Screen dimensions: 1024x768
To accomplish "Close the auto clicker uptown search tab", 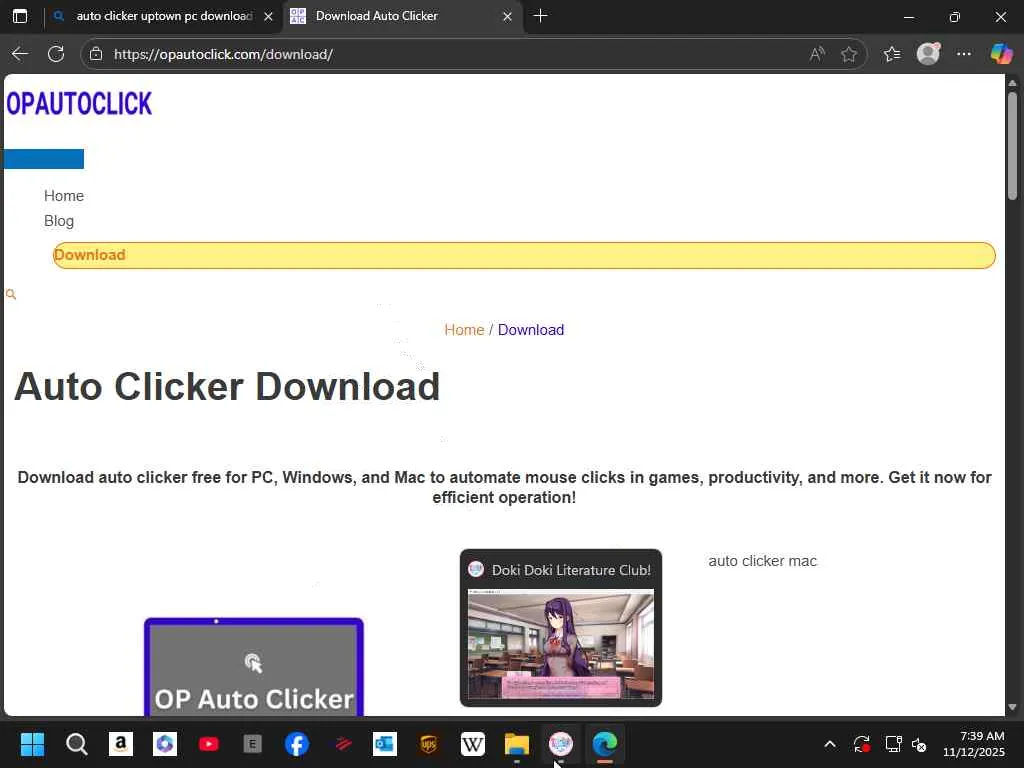I will [x=268, y=16].
